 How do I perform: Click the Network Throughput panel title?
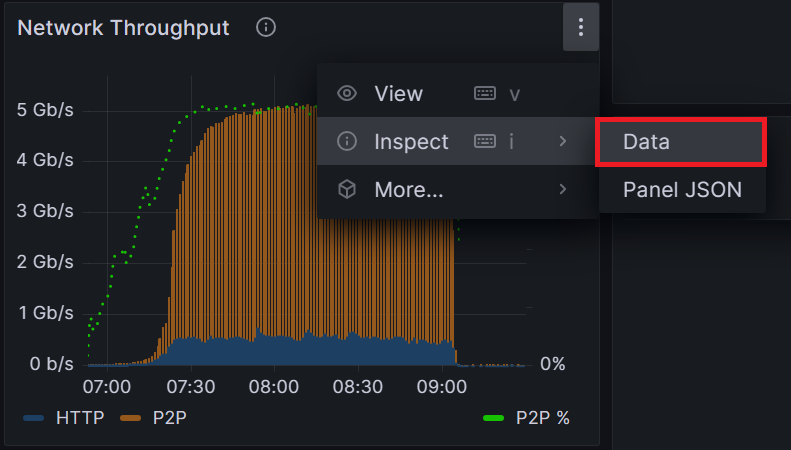pos(124,28)
